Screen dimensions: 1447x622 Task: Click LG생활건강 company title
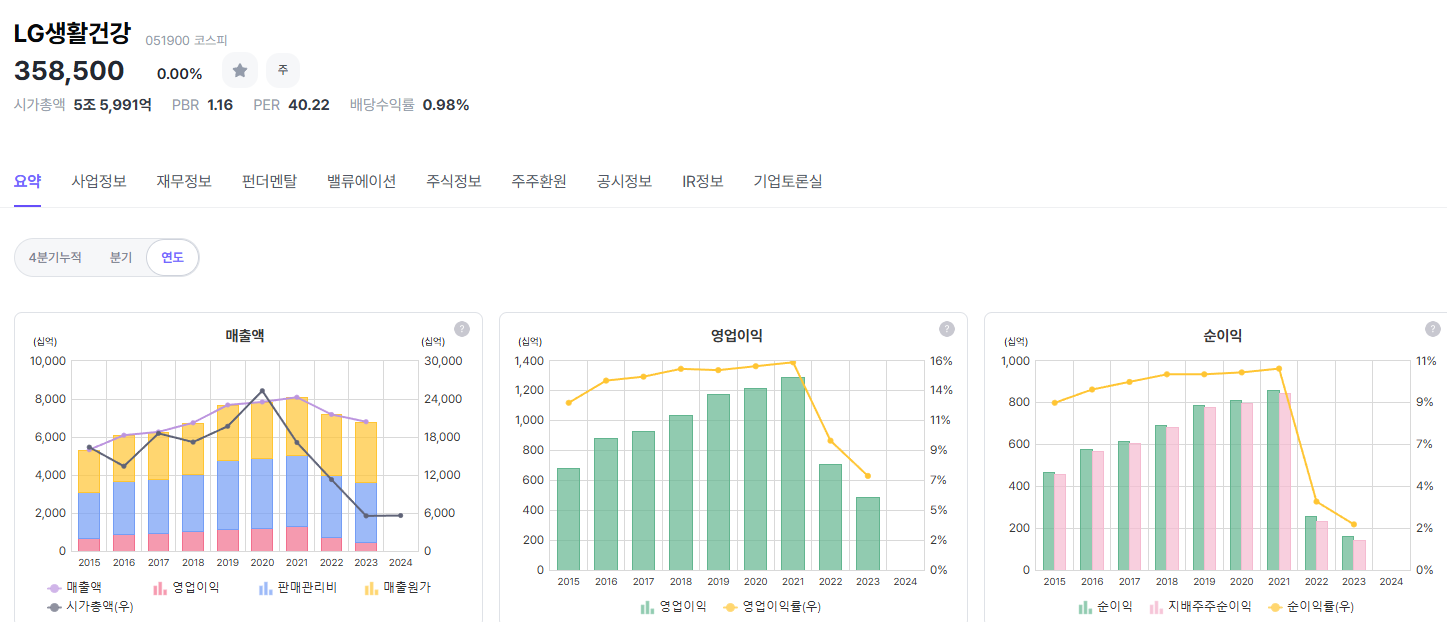[72, 33]
